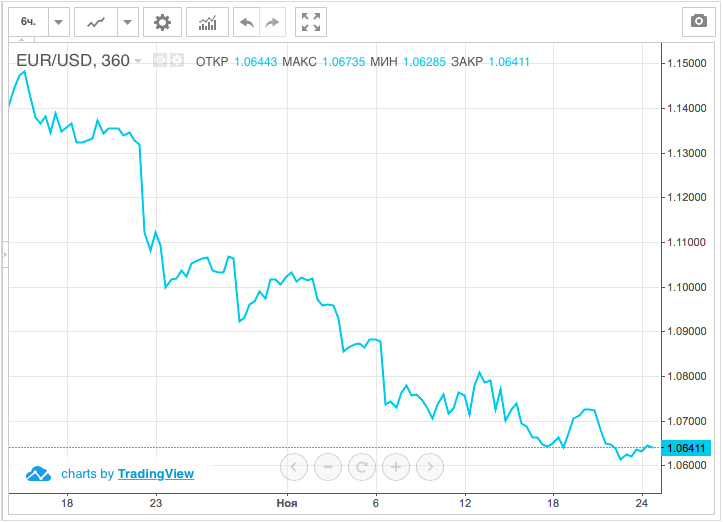The width and height of the screenshot is (723, 522).
Task: Open chart properties with the gear icon
Action: tap(162, 21)
